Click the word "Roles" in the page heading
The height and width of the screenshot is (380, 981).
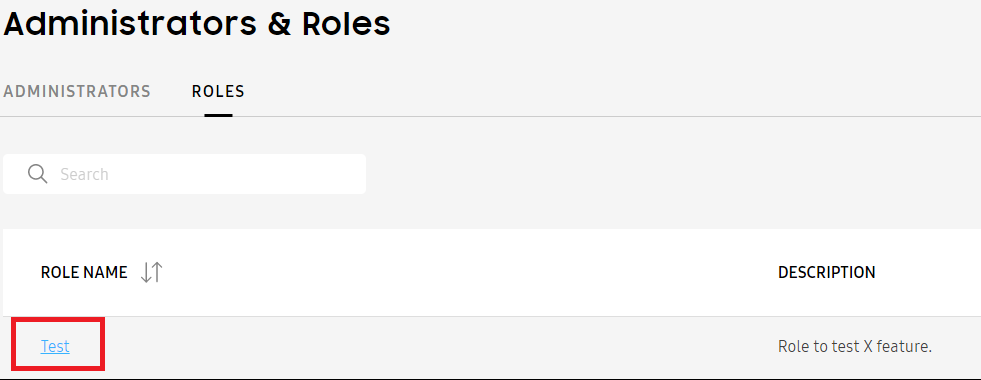point(346,24)
